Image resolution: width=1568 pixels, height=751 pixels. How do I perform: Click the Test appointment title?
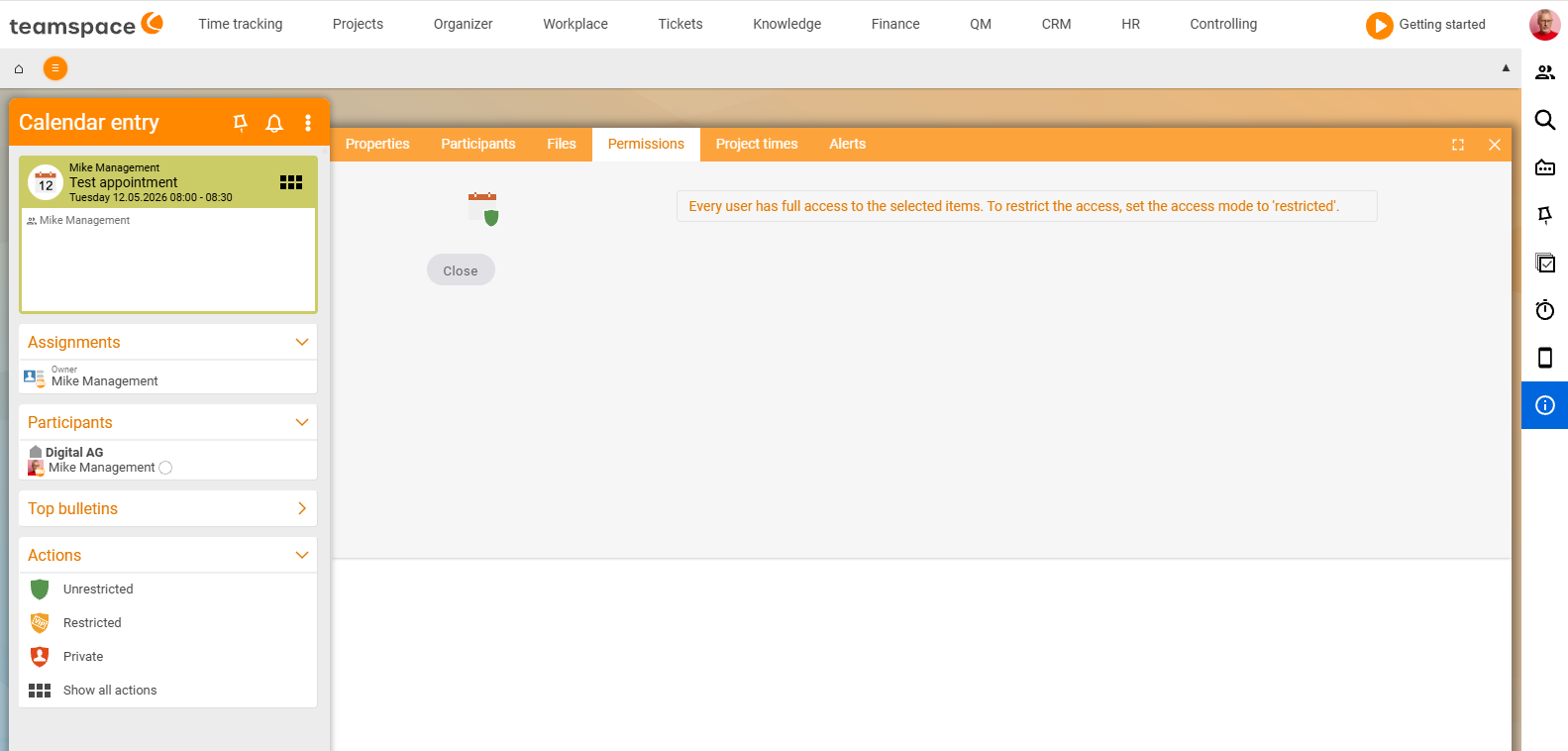coord(123,182)
